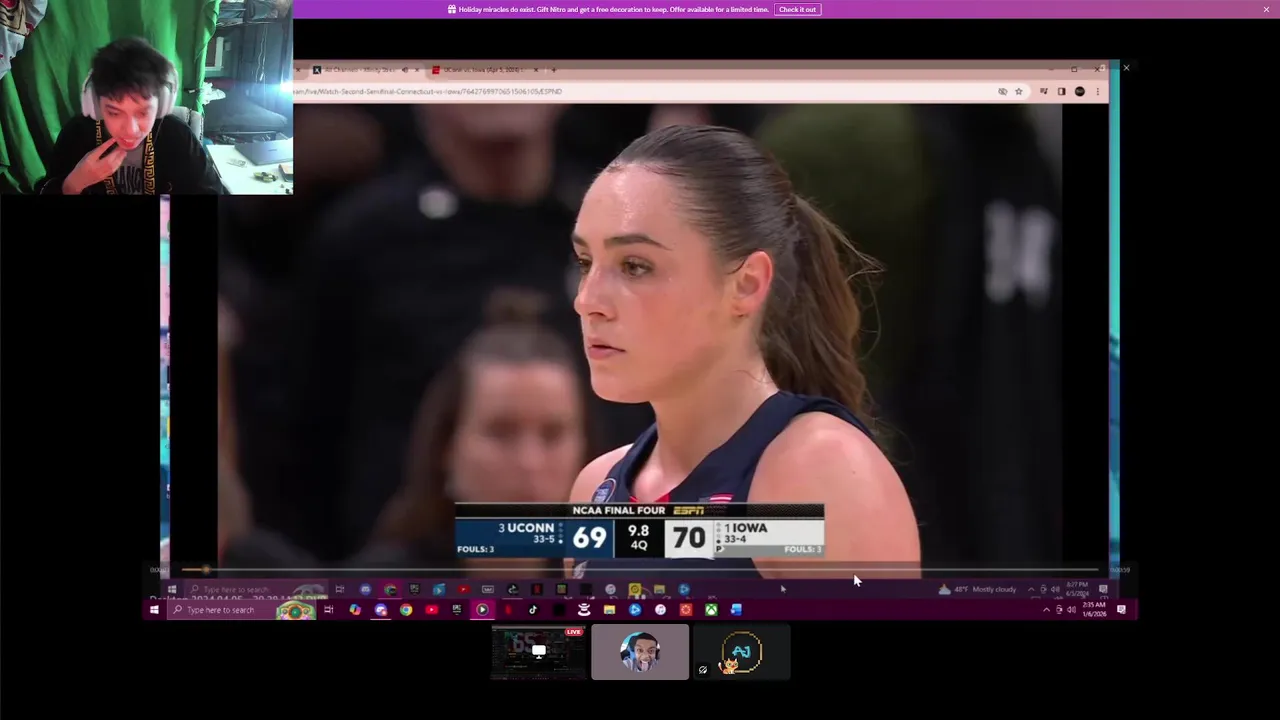Open a new browser tab
1280x720 pixels.
click(554, 70)
